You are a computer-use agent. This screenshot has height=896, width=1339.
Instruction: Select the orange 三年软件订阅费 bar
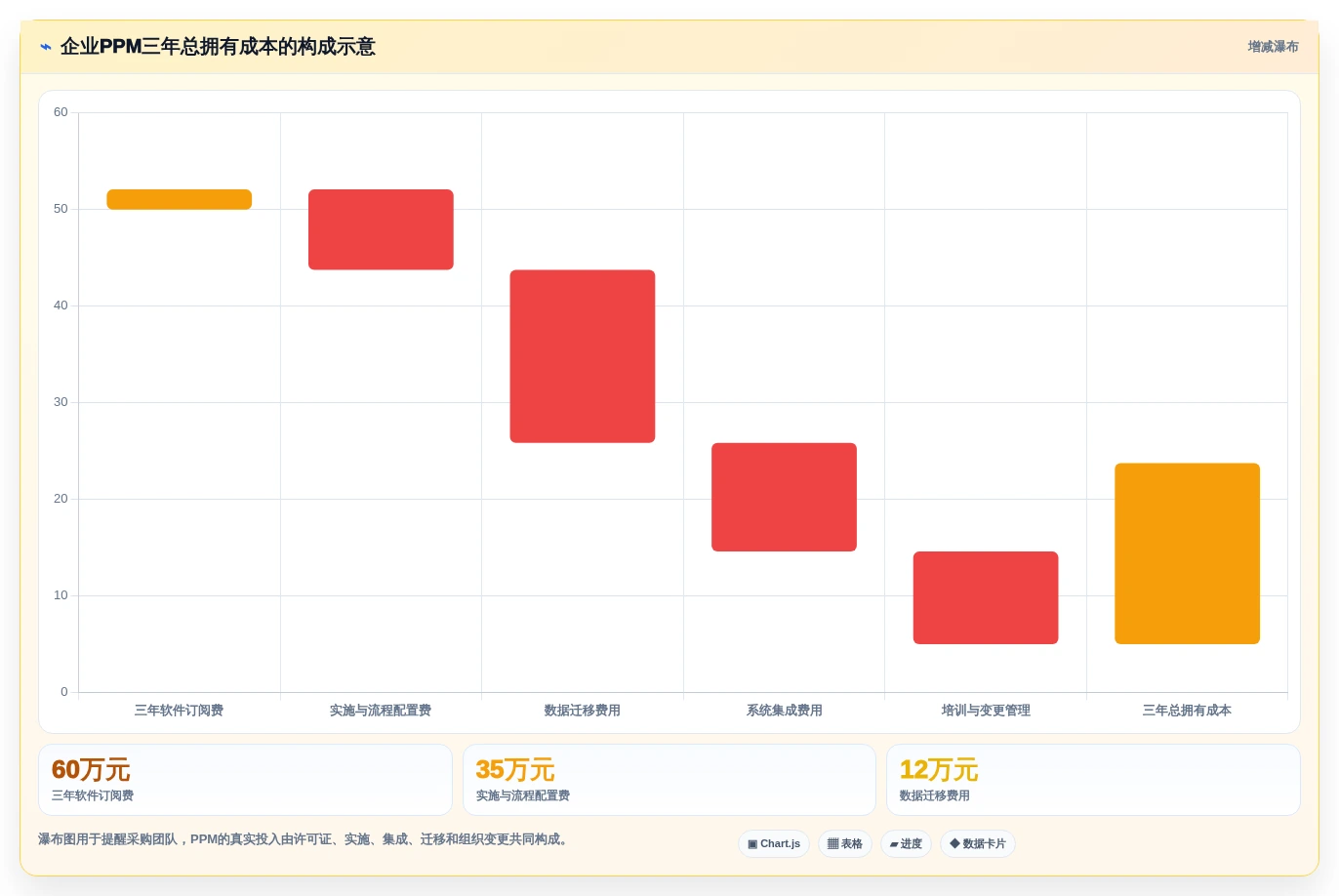pyautogui.click(x=180, y=199)
